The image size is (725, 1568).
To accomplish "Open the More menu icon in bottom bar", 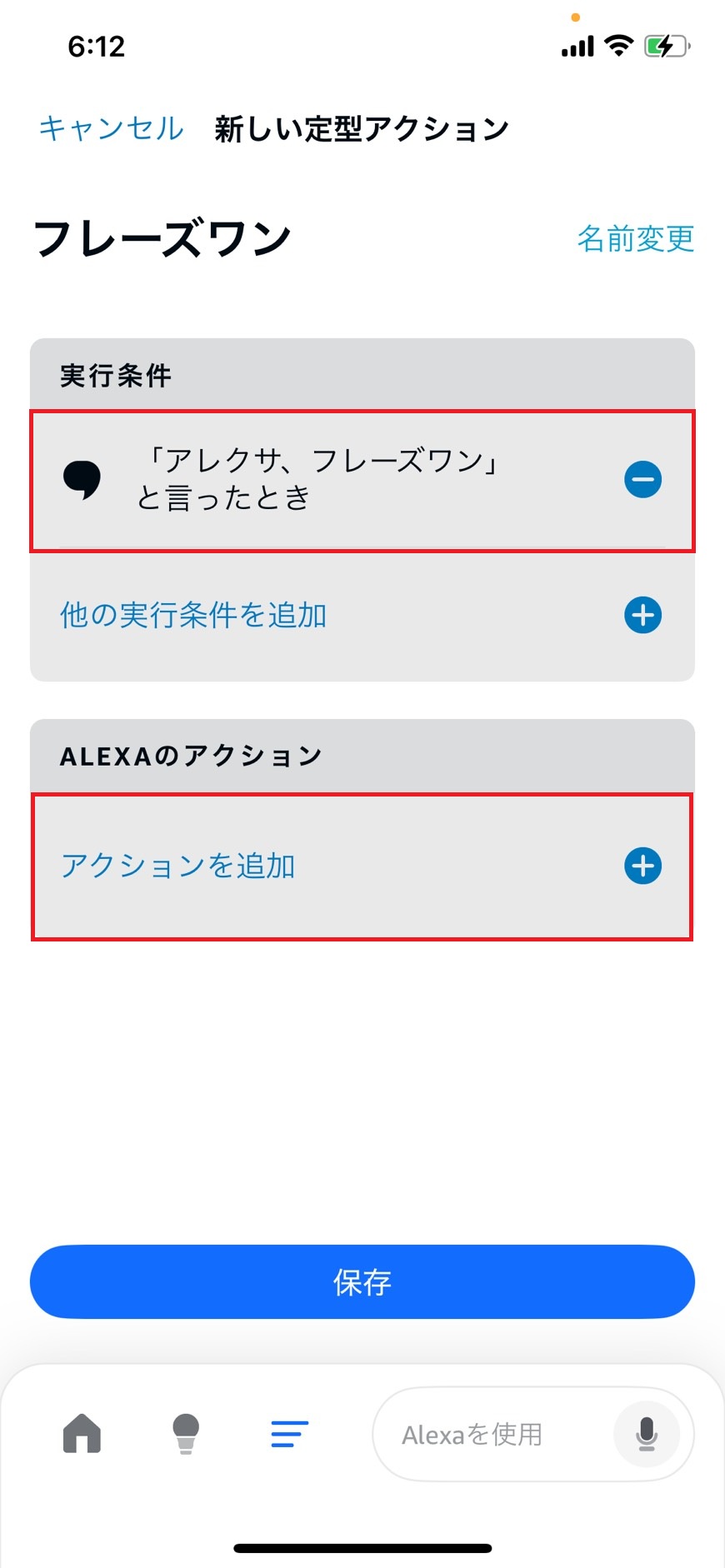I will tap(289, 1435).
